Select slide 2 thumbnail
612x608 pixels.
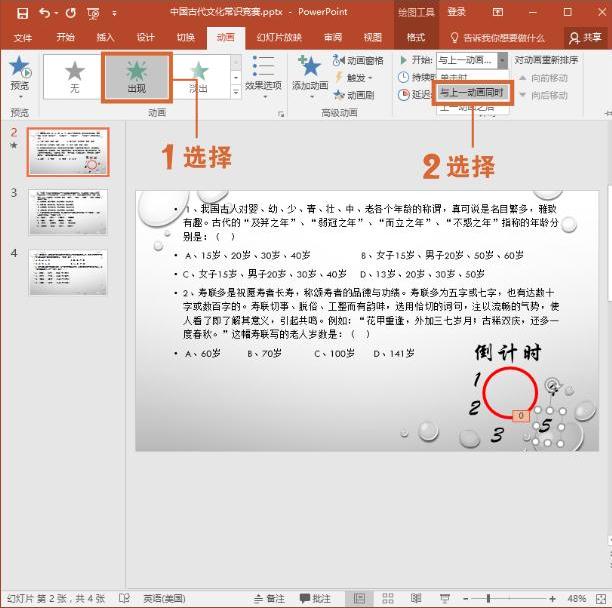pyautogui.click(x=68, y=152)
